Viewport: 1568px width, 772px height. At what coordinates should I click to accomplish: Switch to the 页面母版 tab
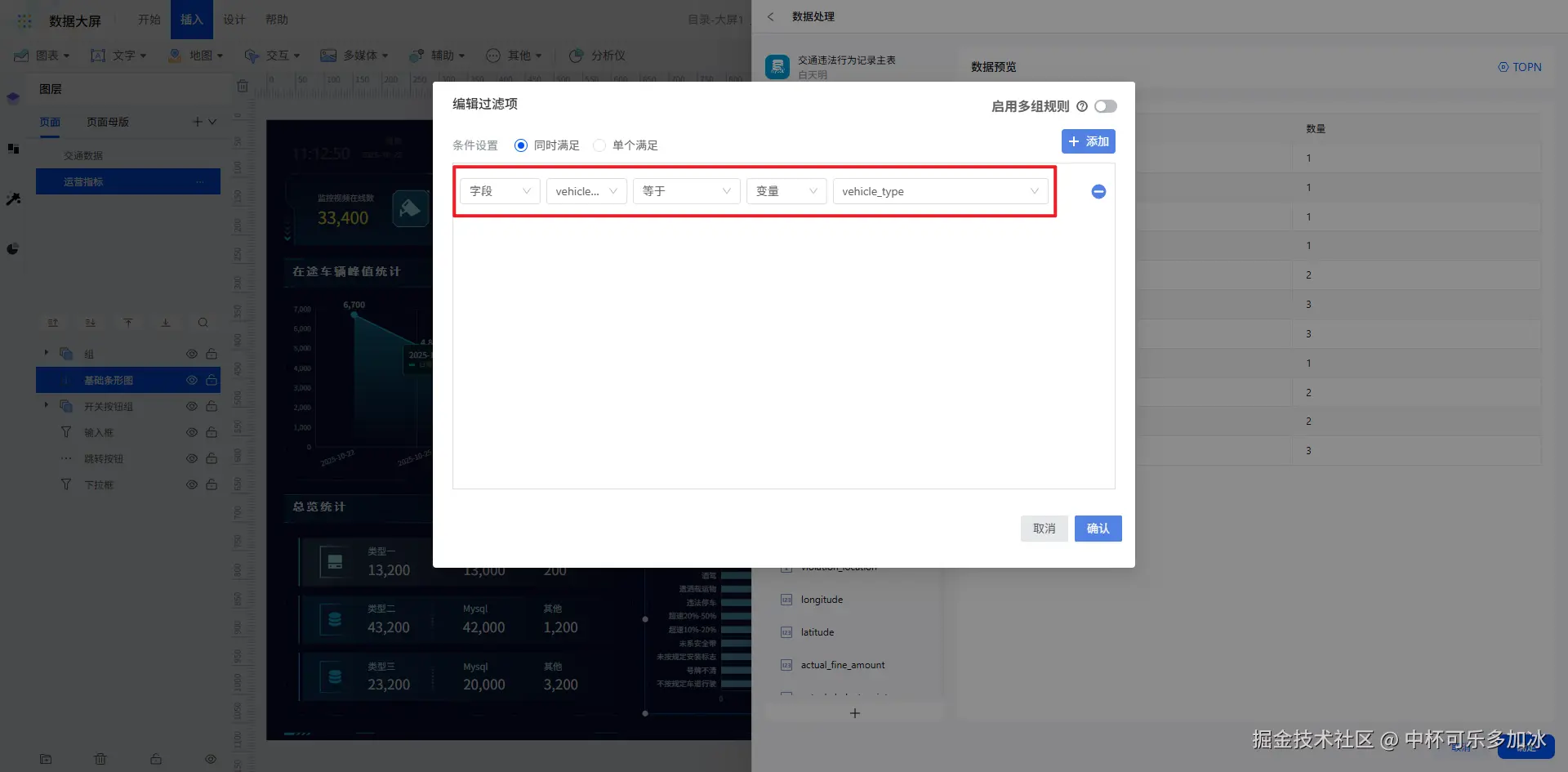coord(108,123)
